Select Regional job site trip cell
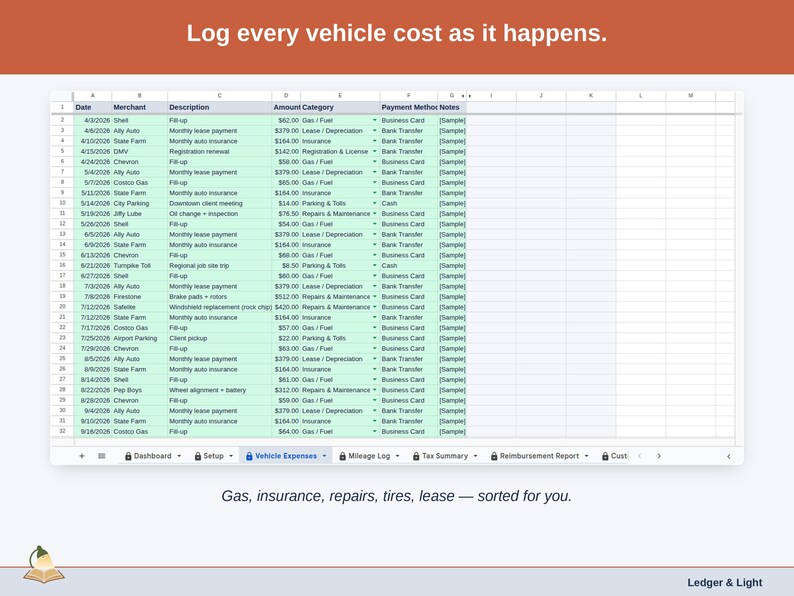This screenshot has width=794, height=596. coord(219,265)
